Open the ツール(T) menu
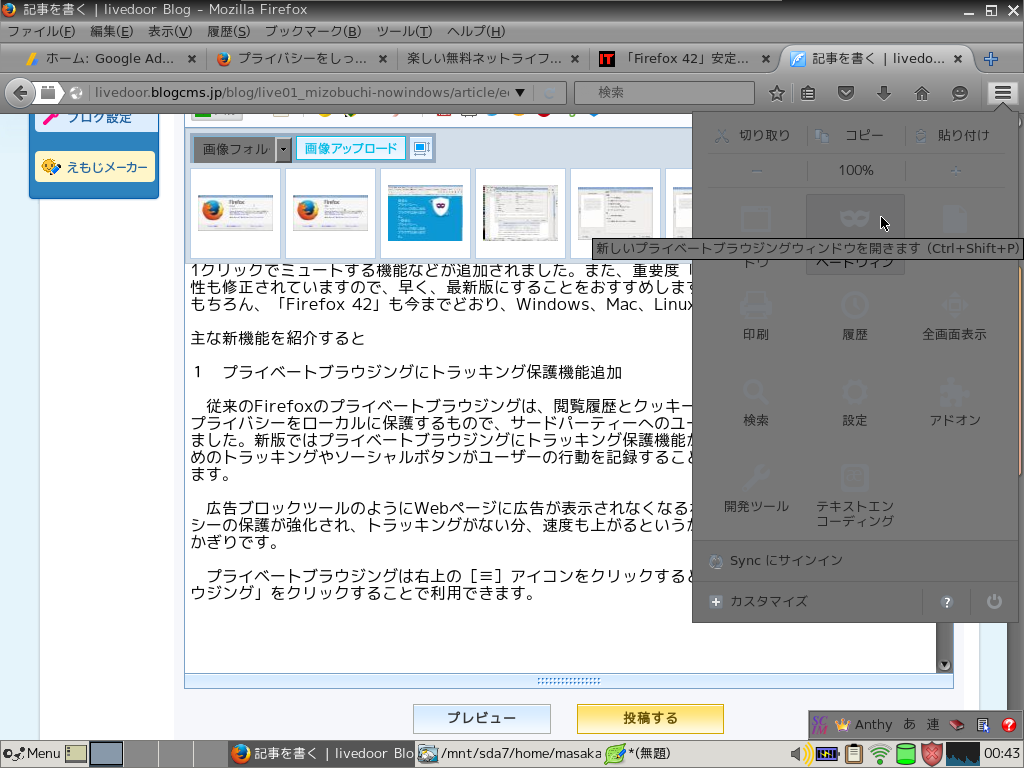Viewport: 1024px width, 768px height. [404, 31]
